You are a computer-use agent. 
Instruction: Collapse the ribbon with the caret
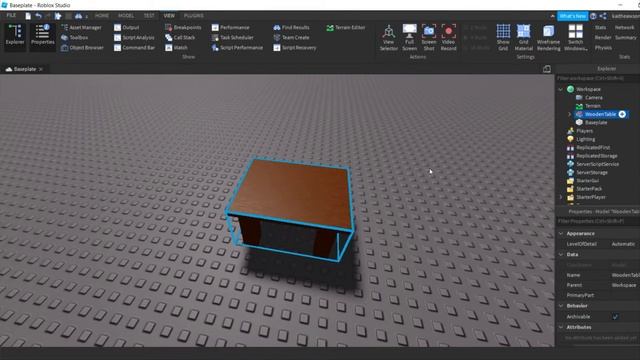pos(552,16)
